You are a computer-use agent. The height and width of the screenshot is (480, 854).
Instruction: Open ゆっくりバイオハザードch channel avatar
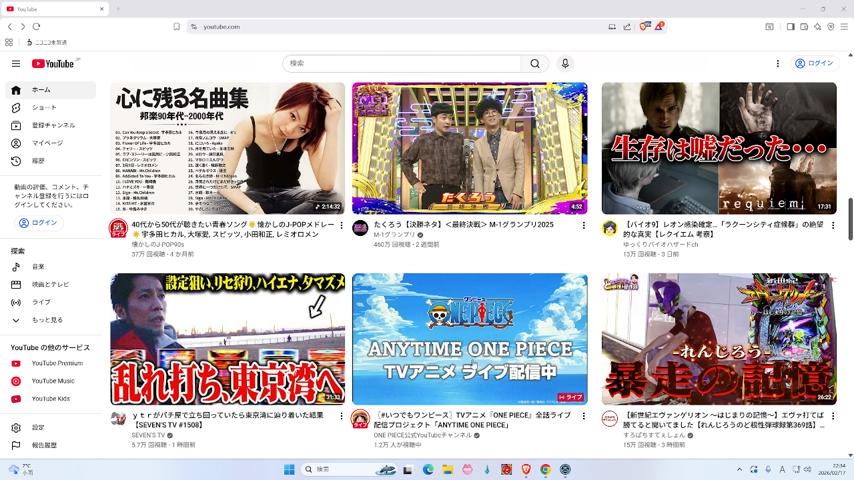click(609, 228)
